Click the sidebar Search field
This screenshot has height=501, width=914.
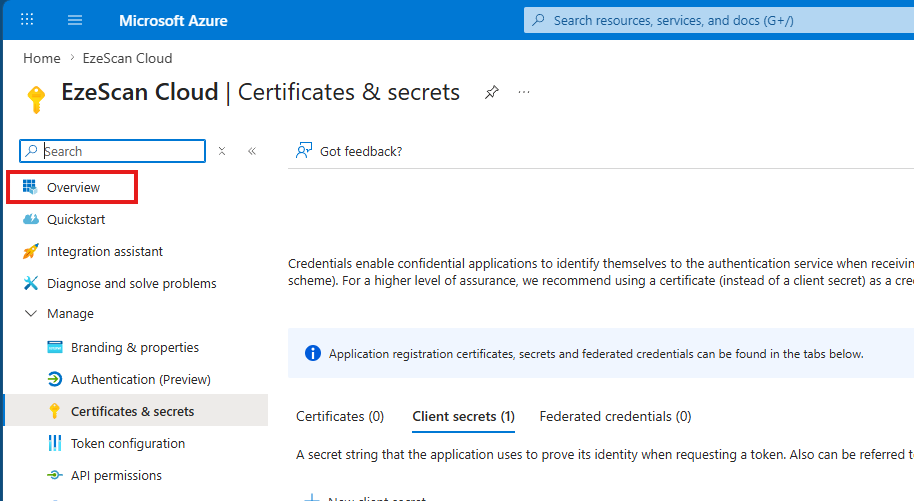pyautogui.click(x=113, y=151)
